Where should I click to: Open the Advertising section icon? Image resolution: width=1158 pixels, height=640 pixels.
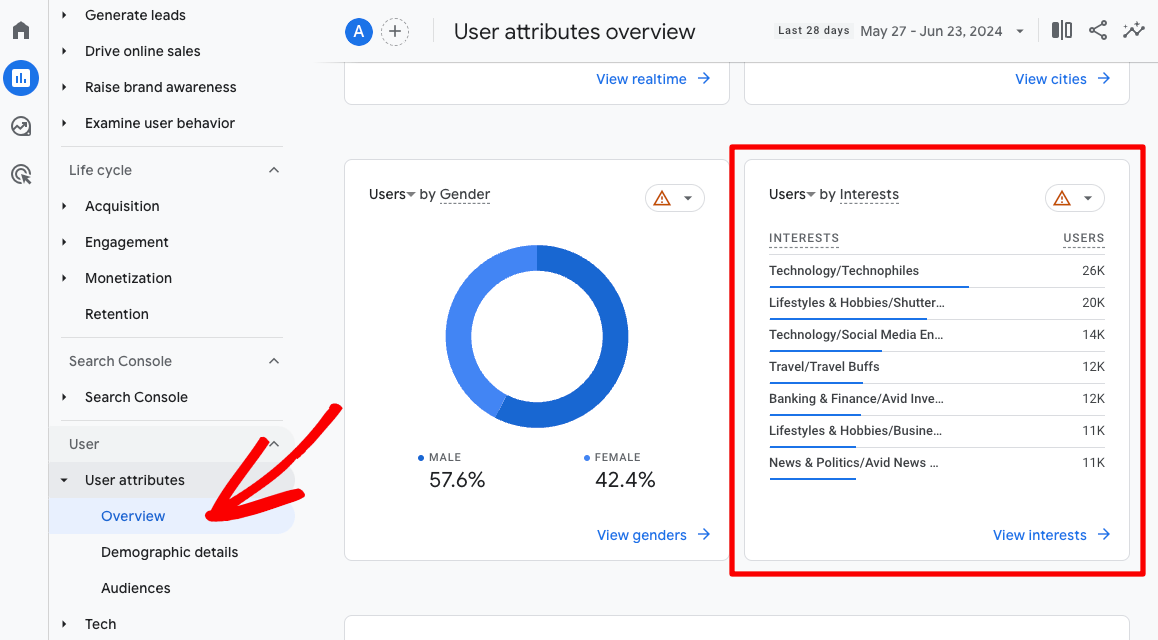(x=21, y=173)
